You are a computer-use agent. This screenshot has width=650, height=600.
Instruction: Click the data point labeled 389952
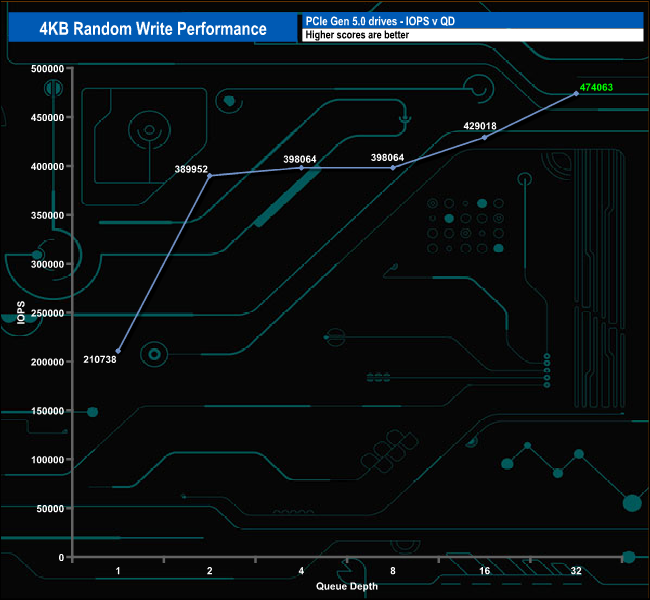[x=210, y=176]
